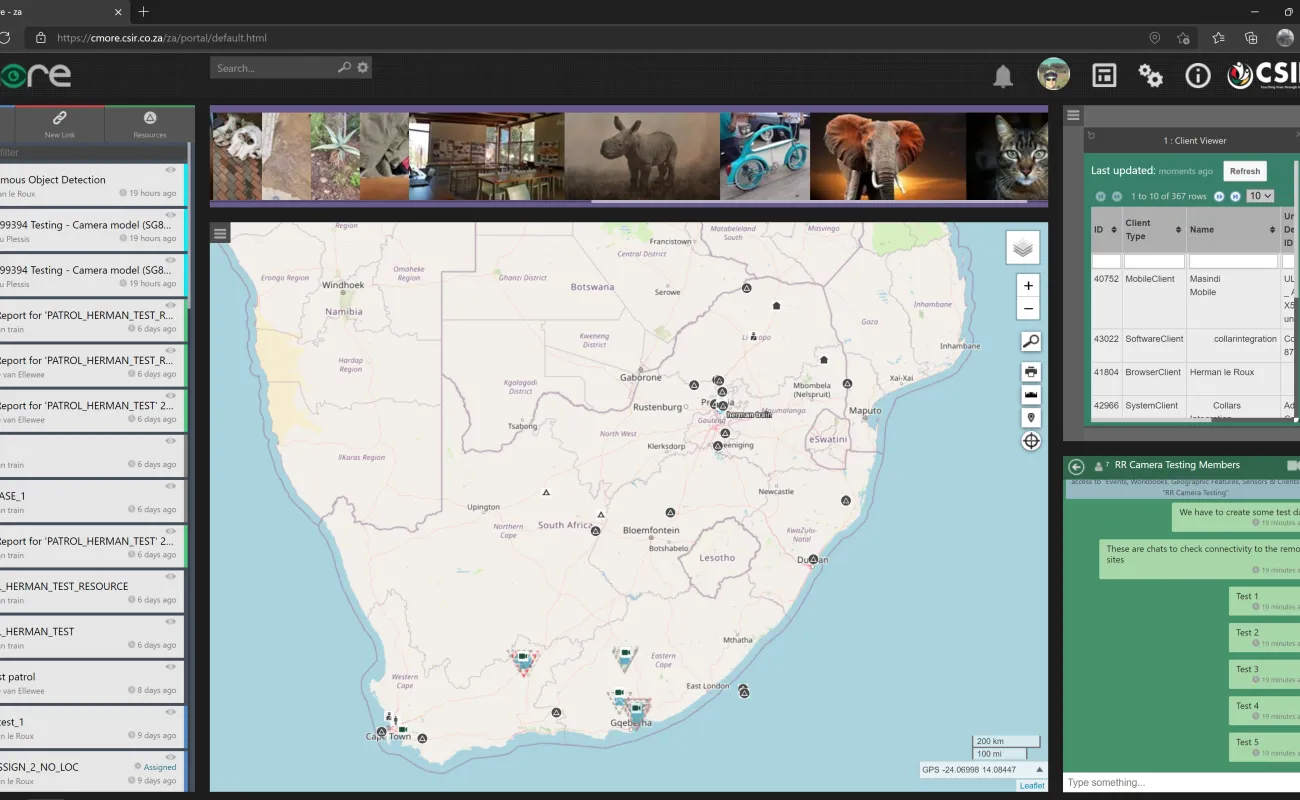Click the house marker near Limpopo on the map
Screen dimensions: 1300x800
pyautogui.click(x=776, y=305)
